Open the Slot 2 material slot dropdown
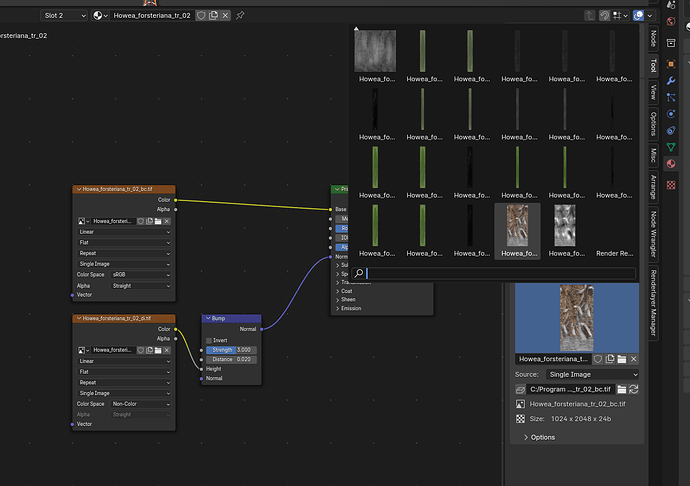 pos(64,15)
